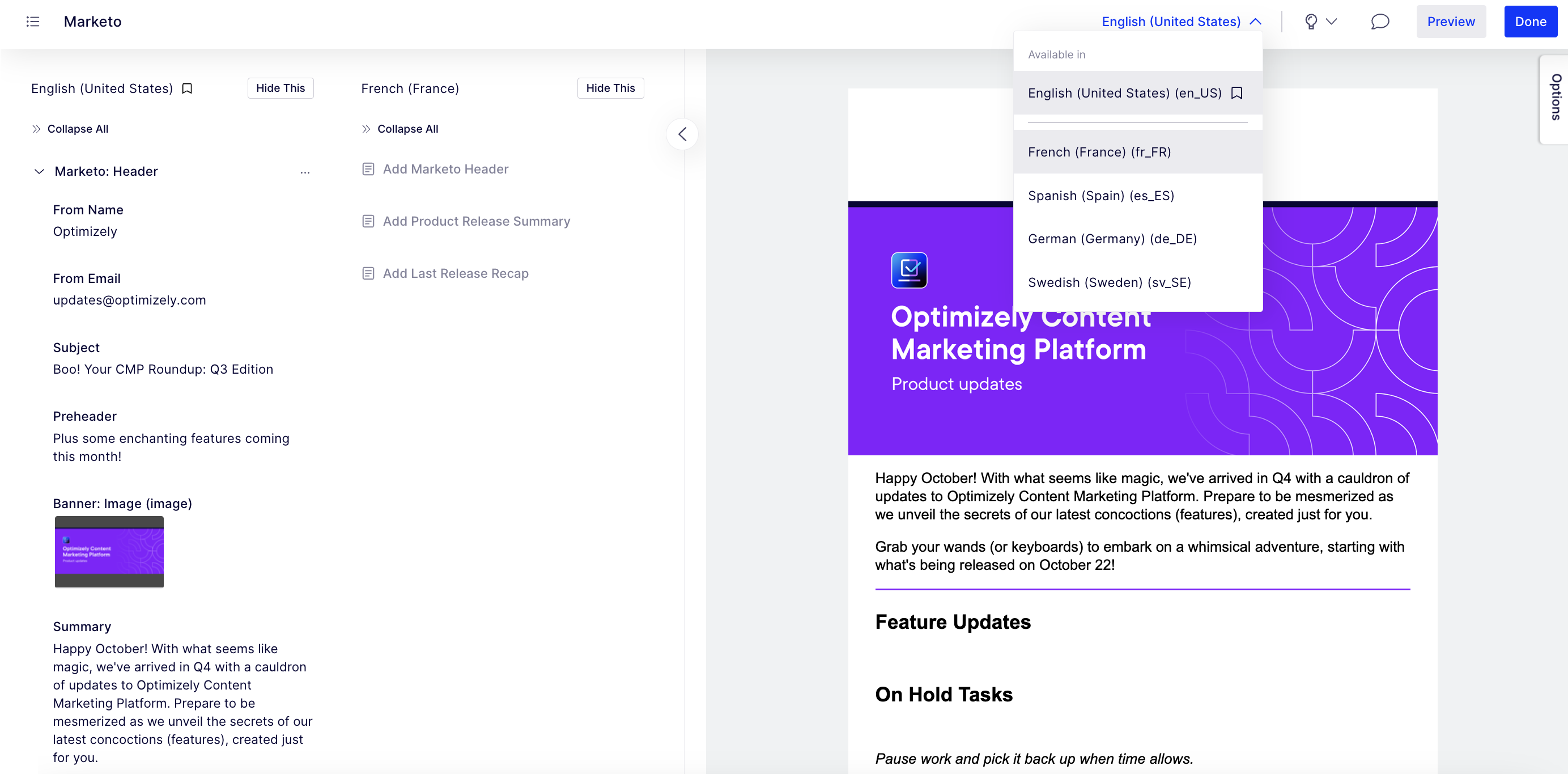Screen dimensions: 1568x774
Task: Click the italic Pause work and pick it back up line
Action: pyautogui.click(x=1034, y=759)
